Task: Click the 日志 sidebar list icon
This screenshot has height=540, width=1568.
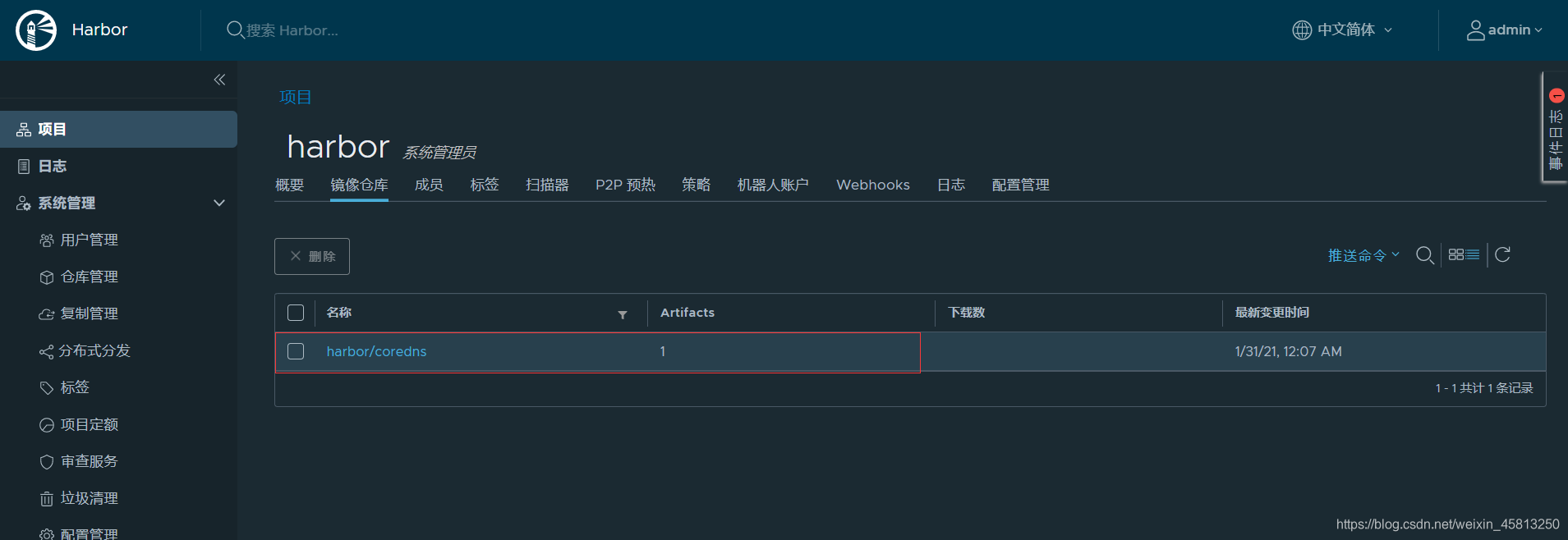Action: [x=24, y=167]
